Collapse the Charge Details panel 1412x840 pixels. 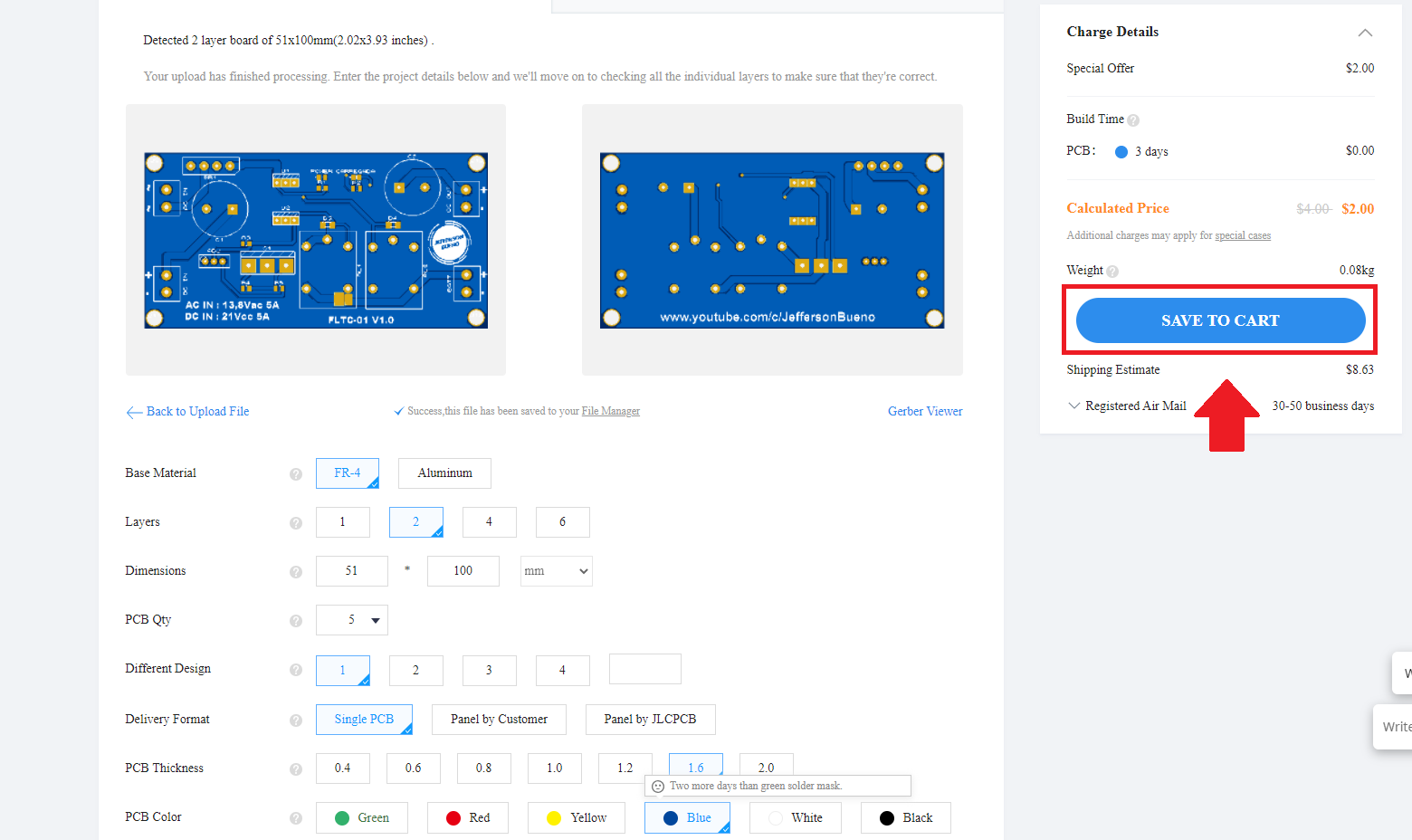click(1365, 33)
